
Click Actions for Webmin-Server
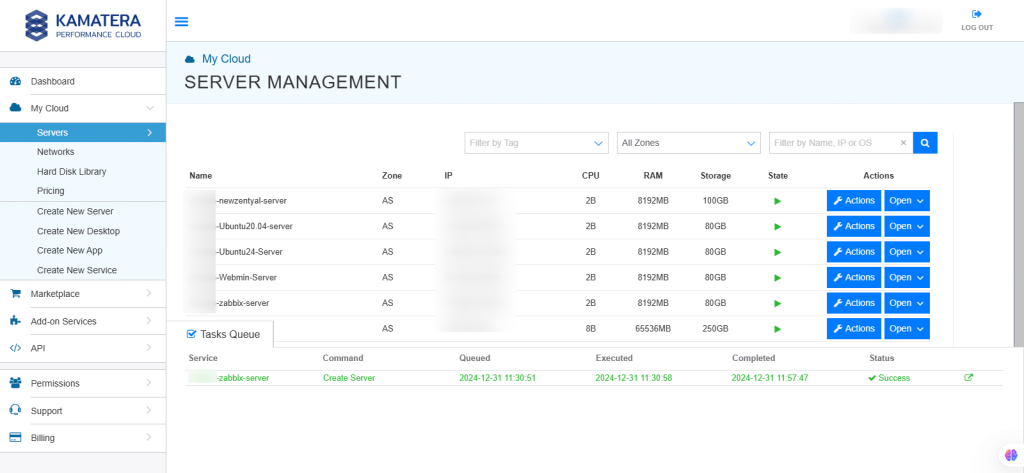click(854, 277)
